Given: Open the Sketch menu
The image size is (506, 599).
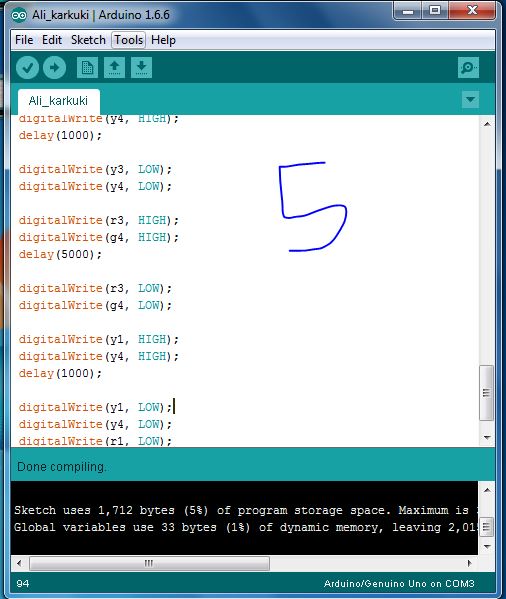Looking at the screenshot, I should 88,40.
